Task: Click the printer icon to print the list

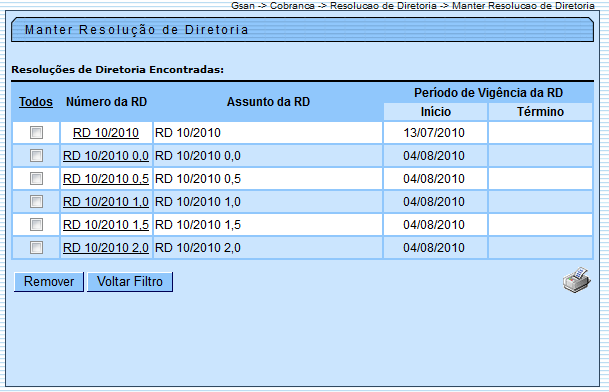Action: click(577, 280)
